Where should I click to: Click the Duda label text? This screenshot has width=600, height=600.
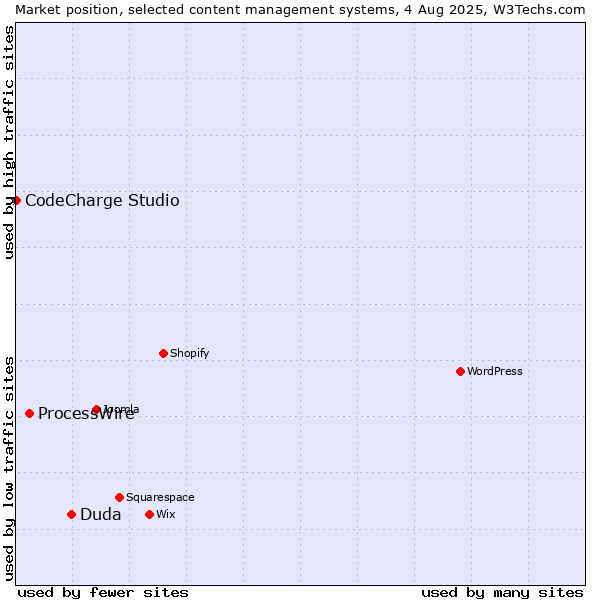[101, 514]
